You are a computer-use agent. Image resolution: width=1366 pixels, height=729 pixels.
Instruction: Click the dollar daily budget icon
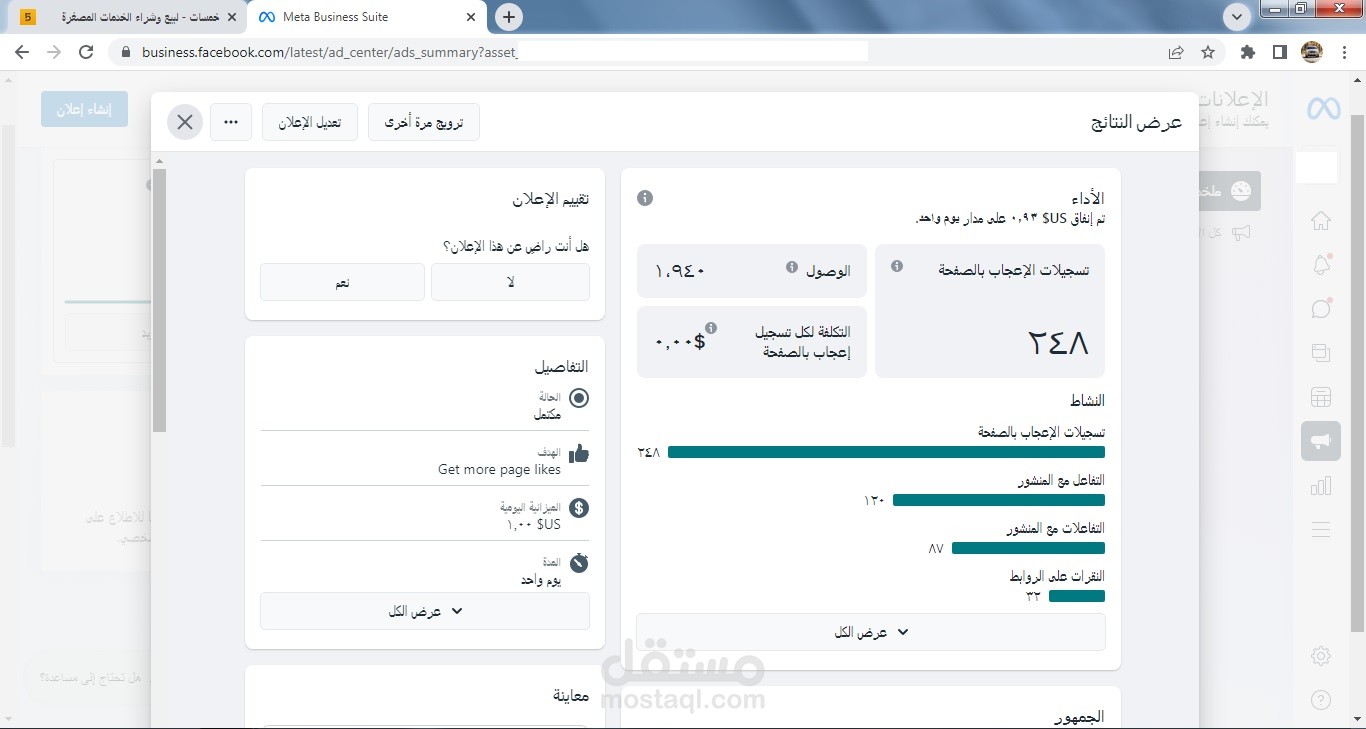(579, 508)
